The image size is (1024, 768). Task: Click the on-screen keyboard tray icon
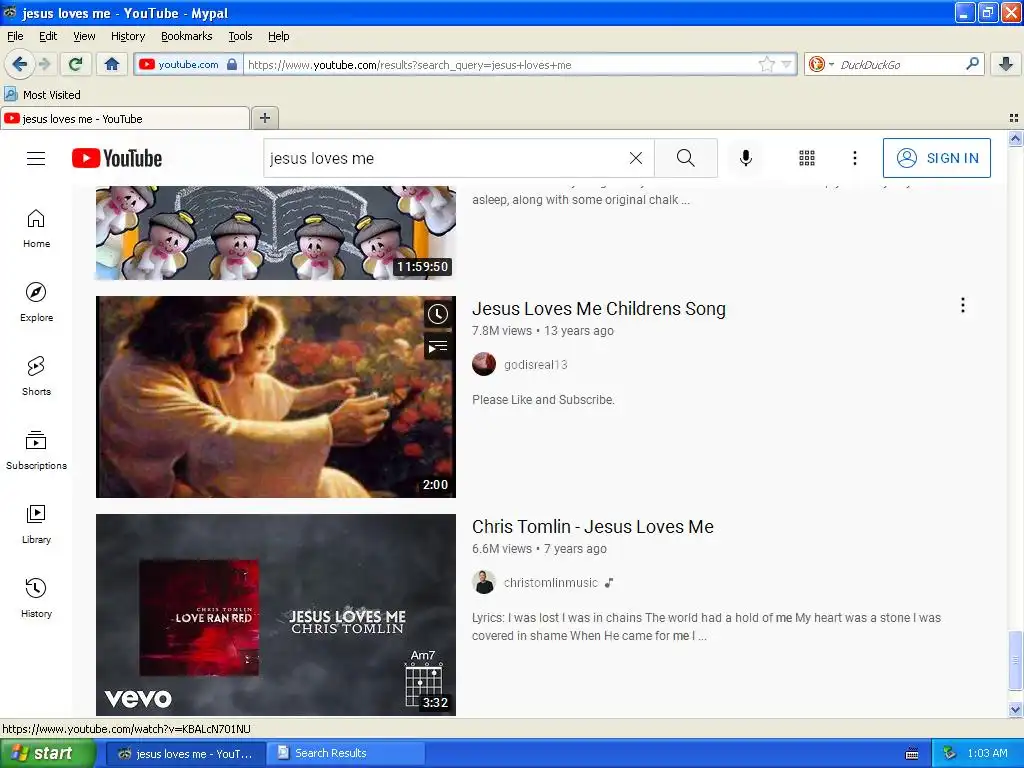[912, 754]
